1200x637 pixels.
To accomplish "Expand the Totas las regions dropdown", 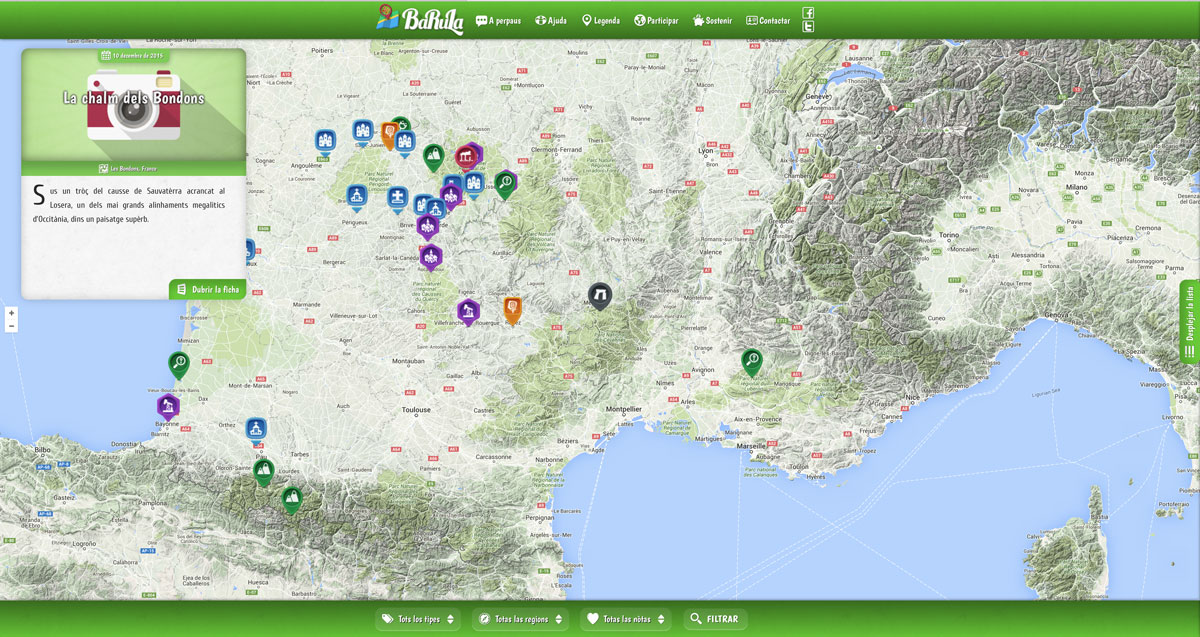I will 520,619.
